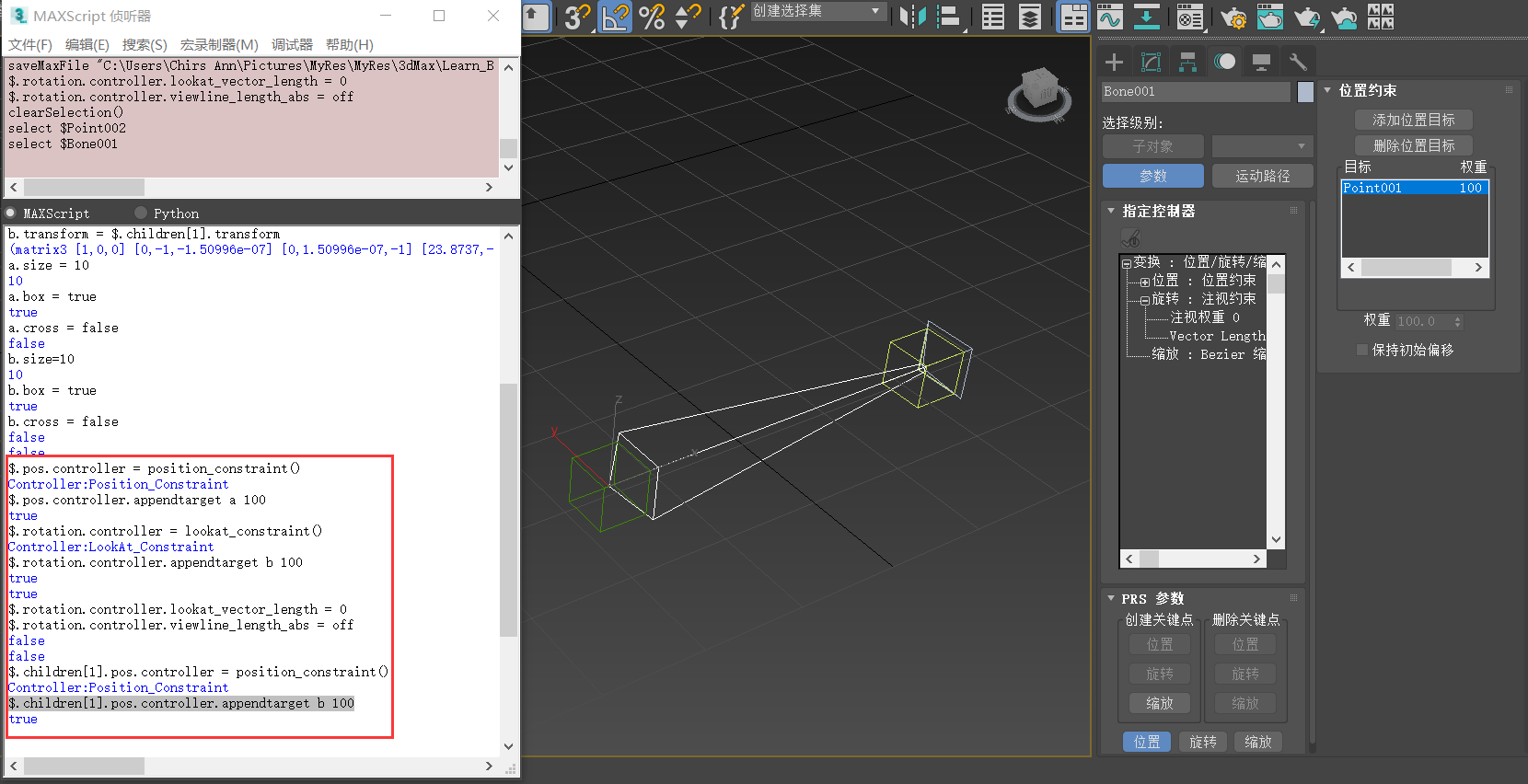This screenshot has width=1528, height=784.
Task: Click the Render Production teapot icon
Action: click(x=1307, y=17)
